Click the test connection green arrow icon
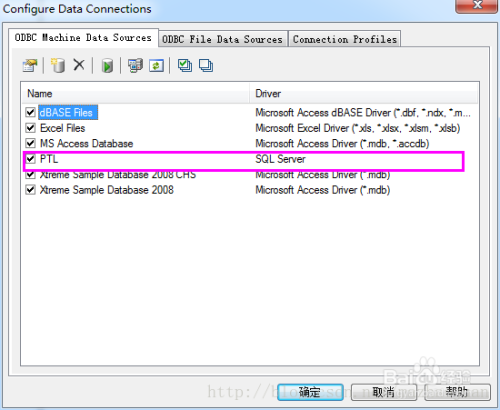Screen dimensions: 500x410 [107, 66]
